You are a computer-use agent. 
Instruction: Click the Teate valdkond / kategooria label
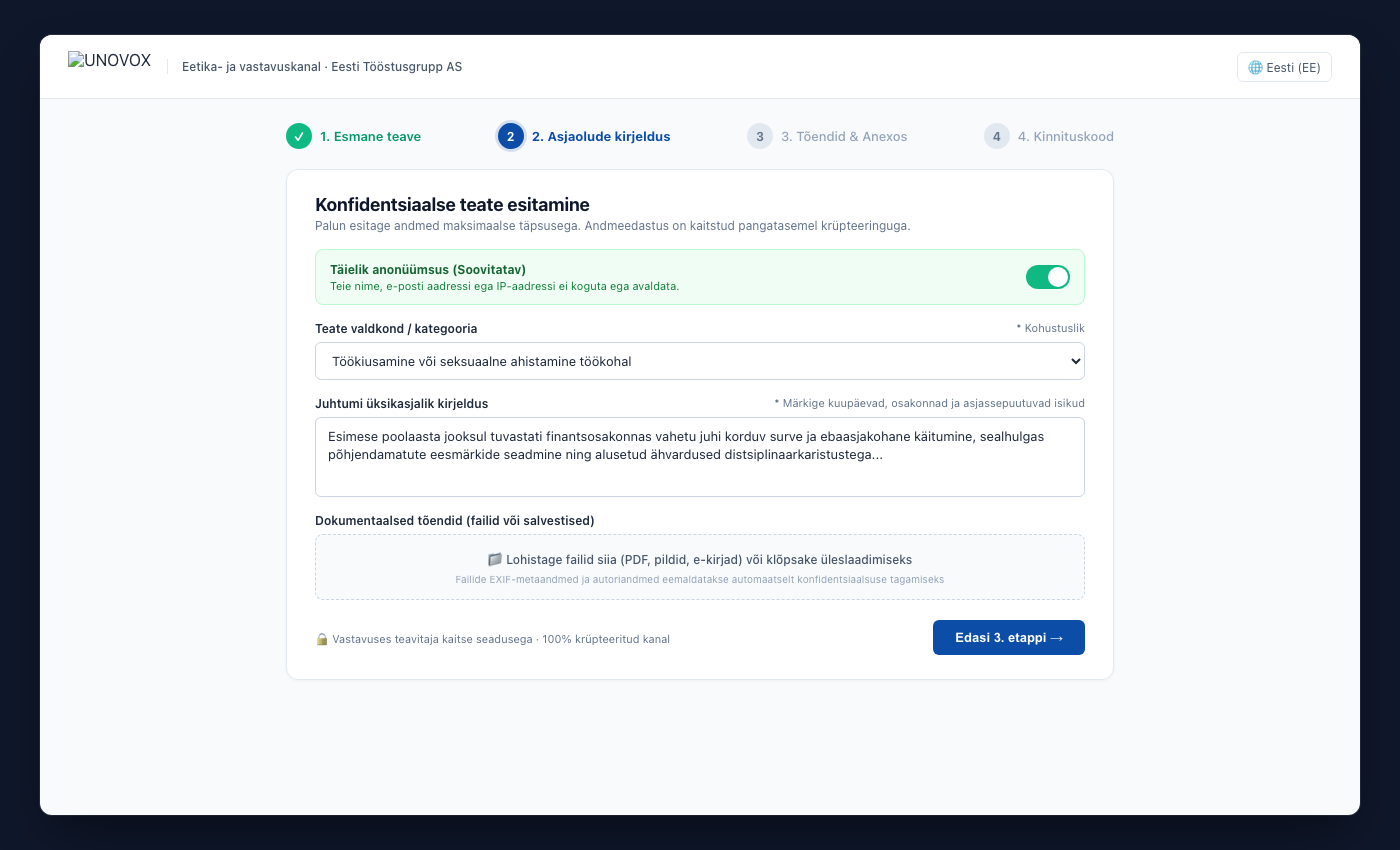(396, 328)
